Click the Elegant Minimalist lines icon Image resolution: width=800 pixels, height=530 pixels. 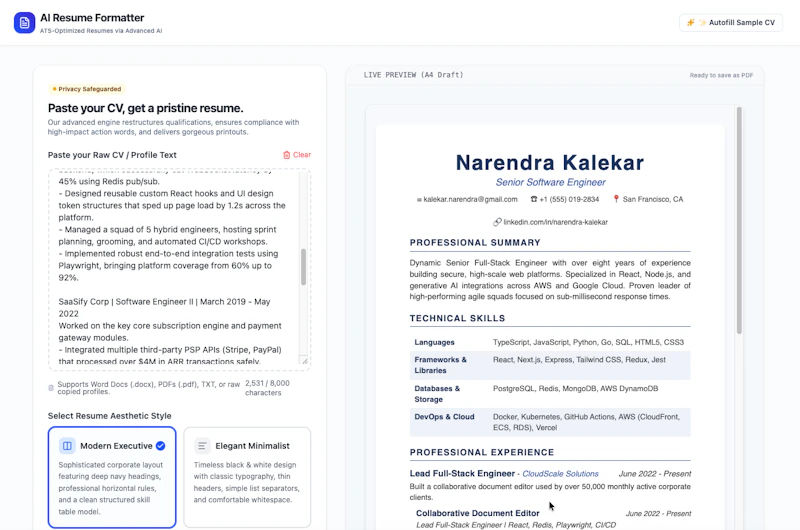tap(202, 446)
